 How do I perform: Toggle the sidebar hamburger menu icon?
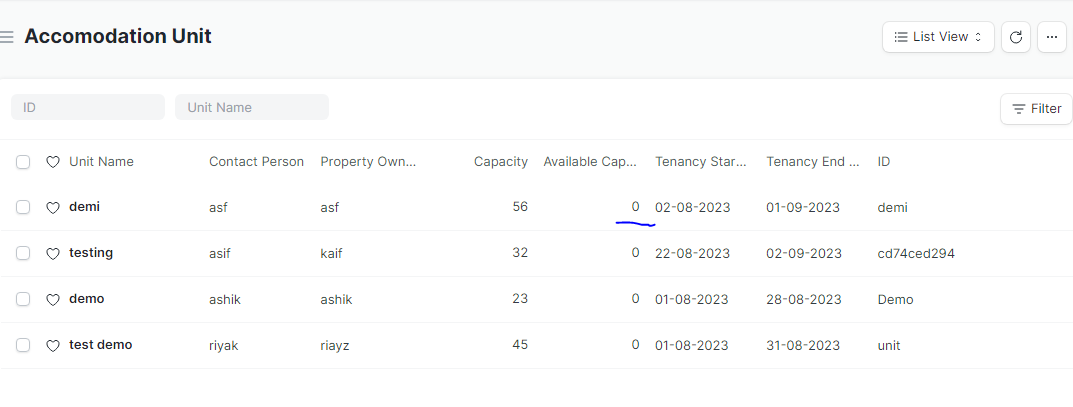7,37
